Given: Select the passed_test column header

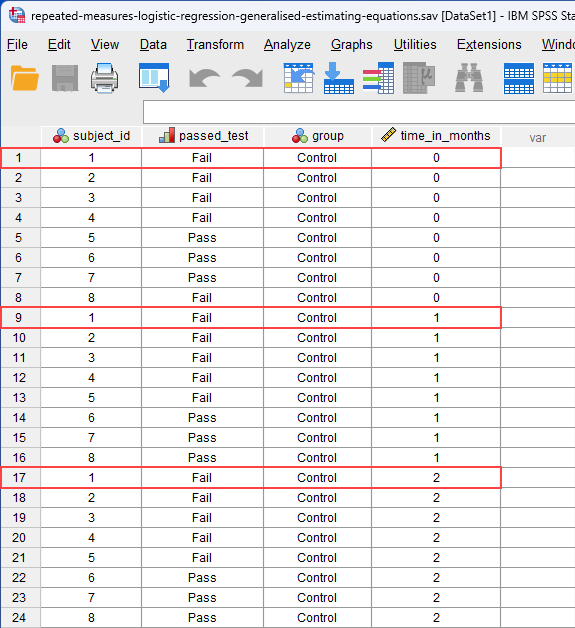Looking at the screenshot, I should (x=203, y=136).
